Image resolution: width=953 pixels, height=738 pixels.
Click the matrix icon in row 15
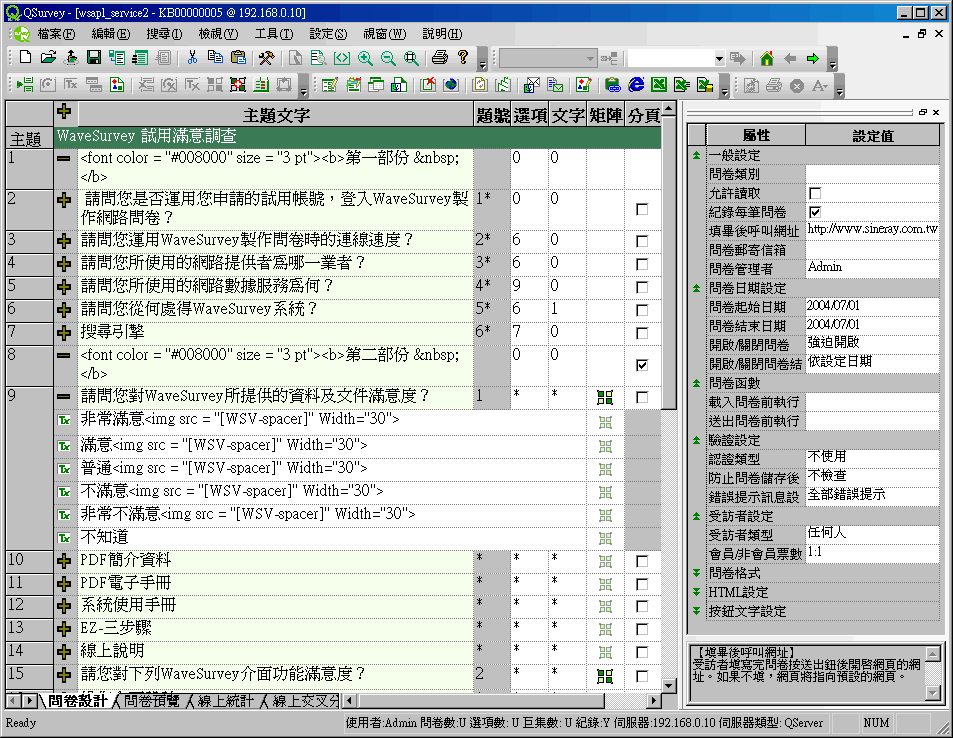[605, 675]
